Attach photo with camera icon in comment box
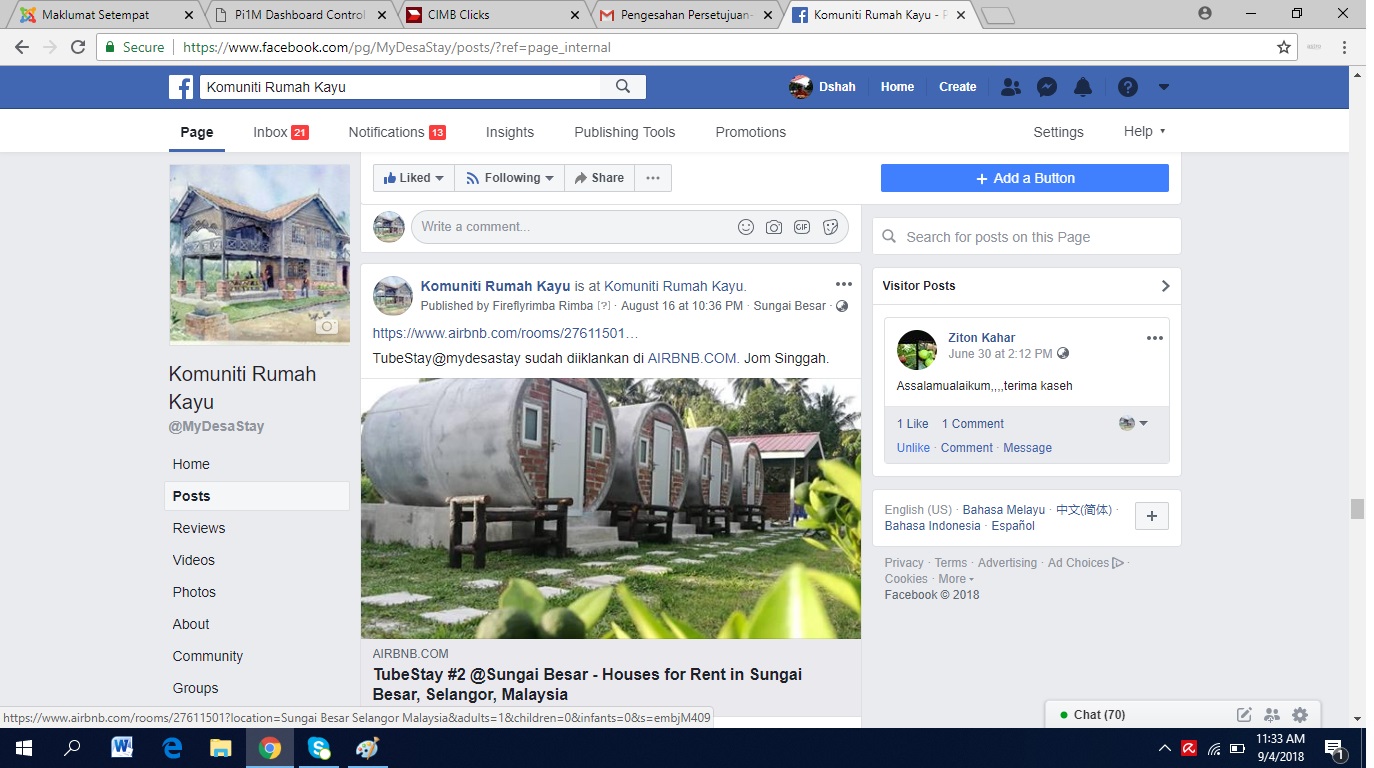The height and width of the screenshot is (768, 1374). pyautogui.click(x=774, y=227)
